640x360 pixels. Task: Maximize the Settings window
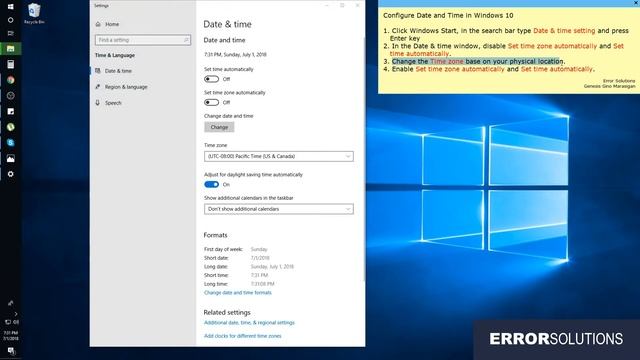(342, 5)
